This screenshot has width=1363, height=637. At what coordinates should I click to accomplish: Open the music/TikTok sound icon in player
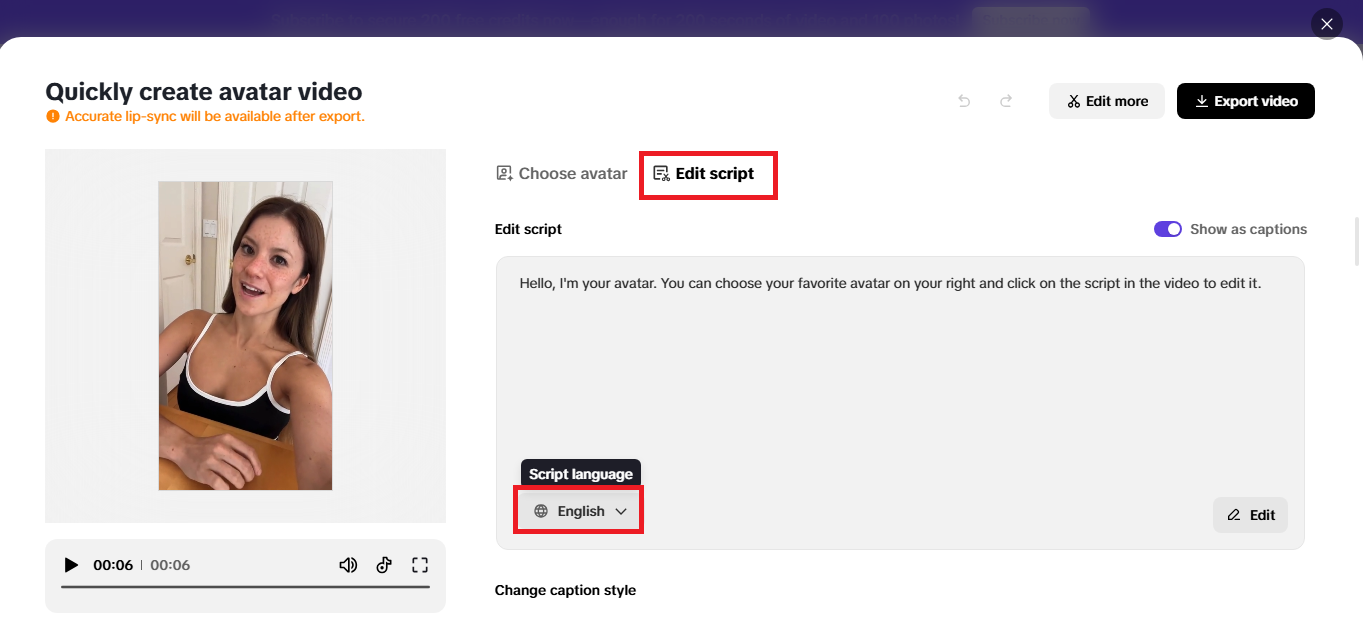pyautogui.click(x=384, y=564)
